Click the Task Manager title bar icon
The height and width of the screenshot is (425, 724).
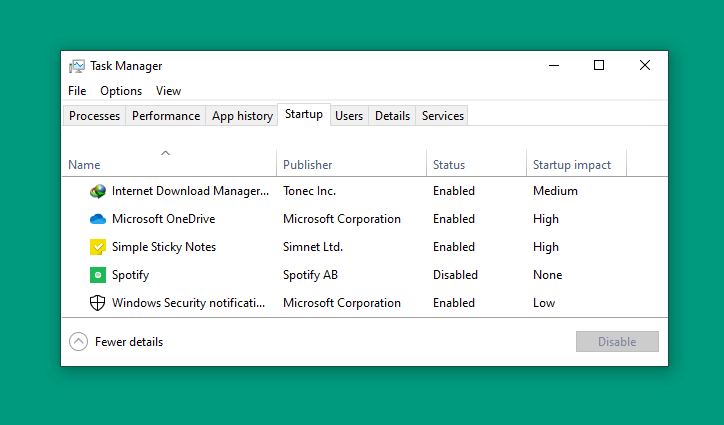pos(77,66)
